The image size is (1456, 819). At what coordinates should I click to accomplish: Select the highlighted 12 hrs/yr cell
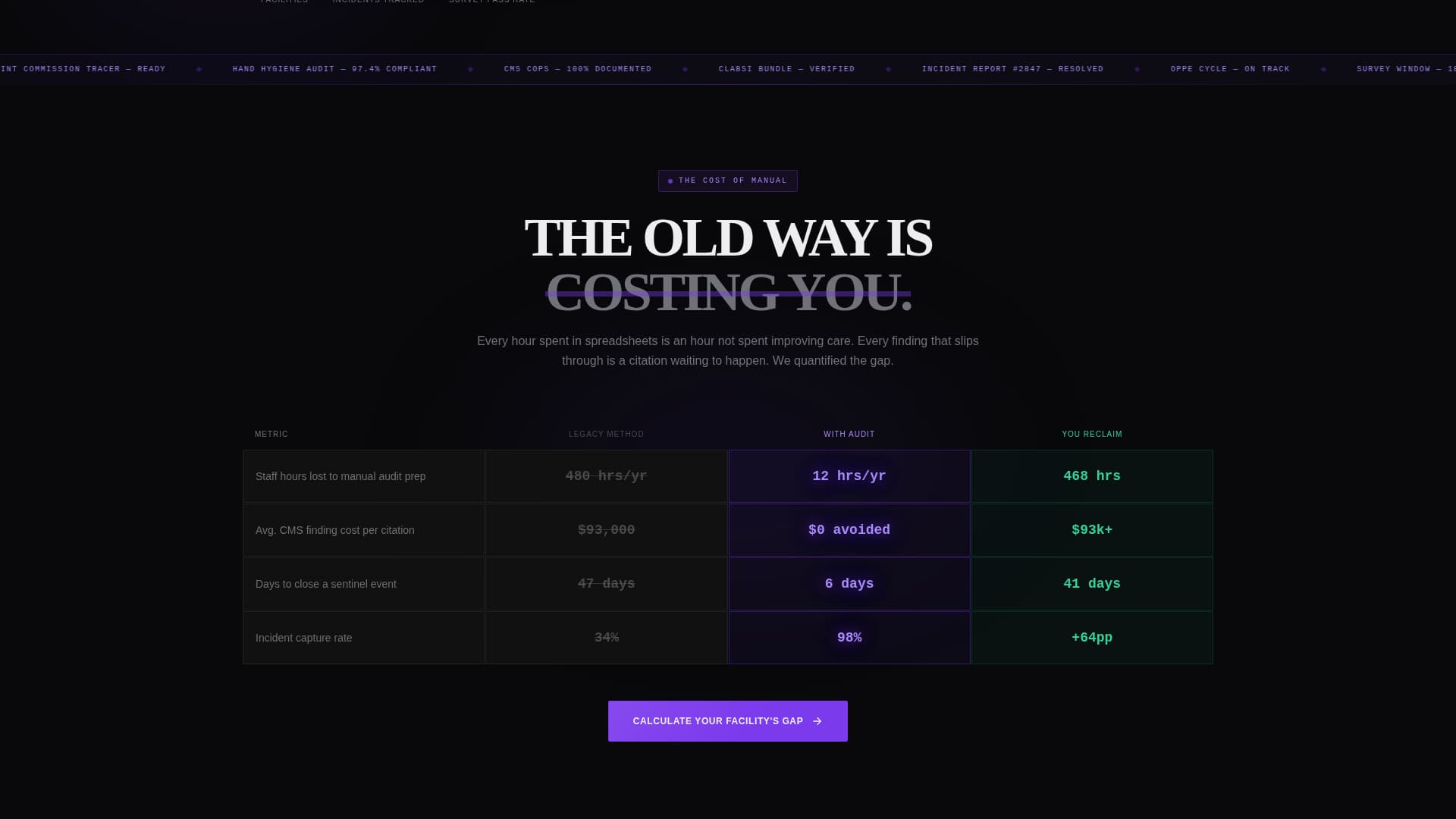click(849, 475)
